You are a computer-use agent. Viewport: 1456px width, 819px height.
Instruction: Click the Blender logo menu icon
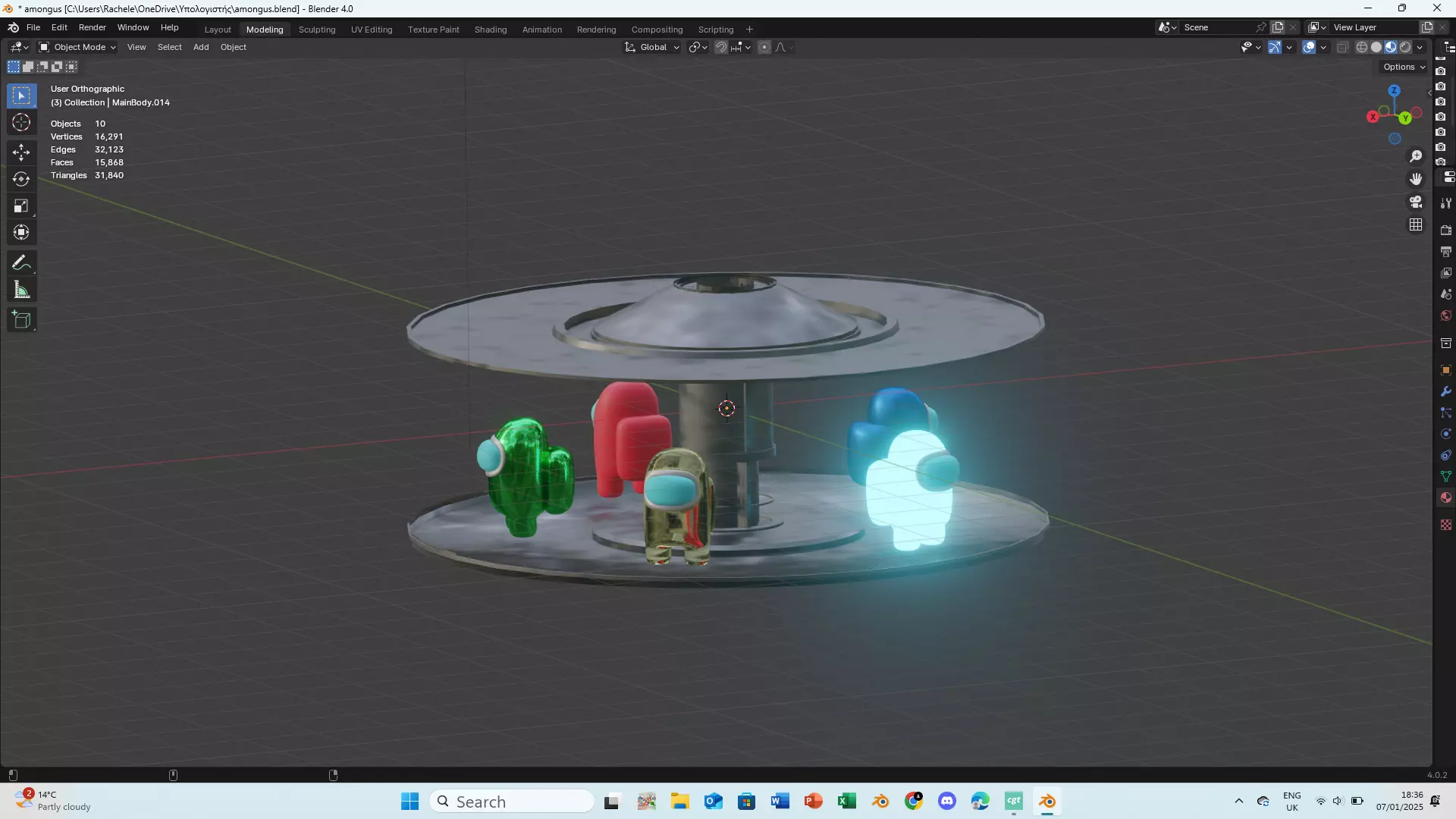[13, 27]
